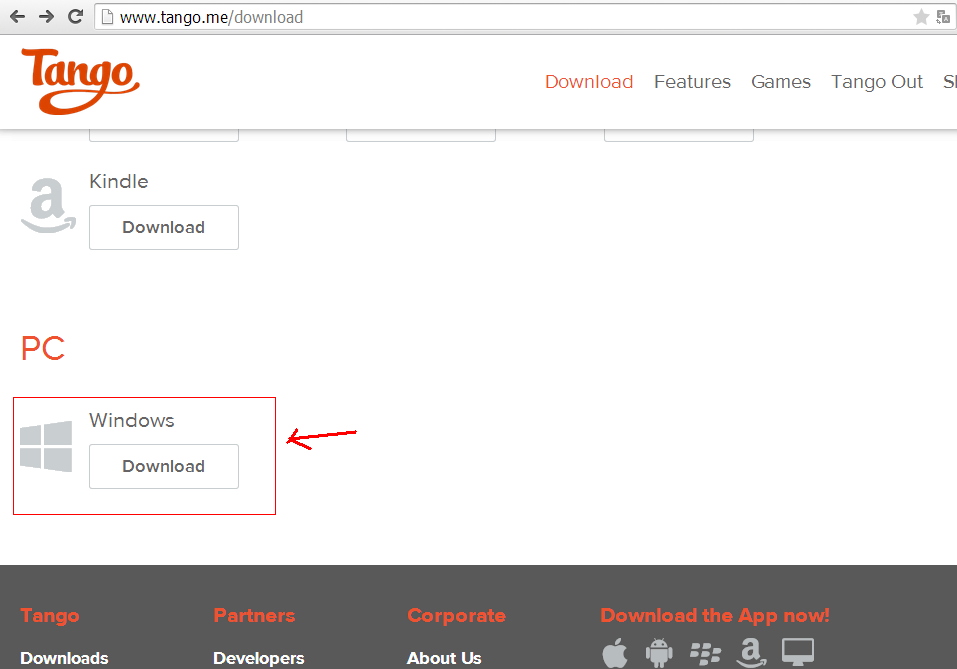The image size is (957, 669).
Task: Select the Android robot icon in footer
Action: (659, 653)
